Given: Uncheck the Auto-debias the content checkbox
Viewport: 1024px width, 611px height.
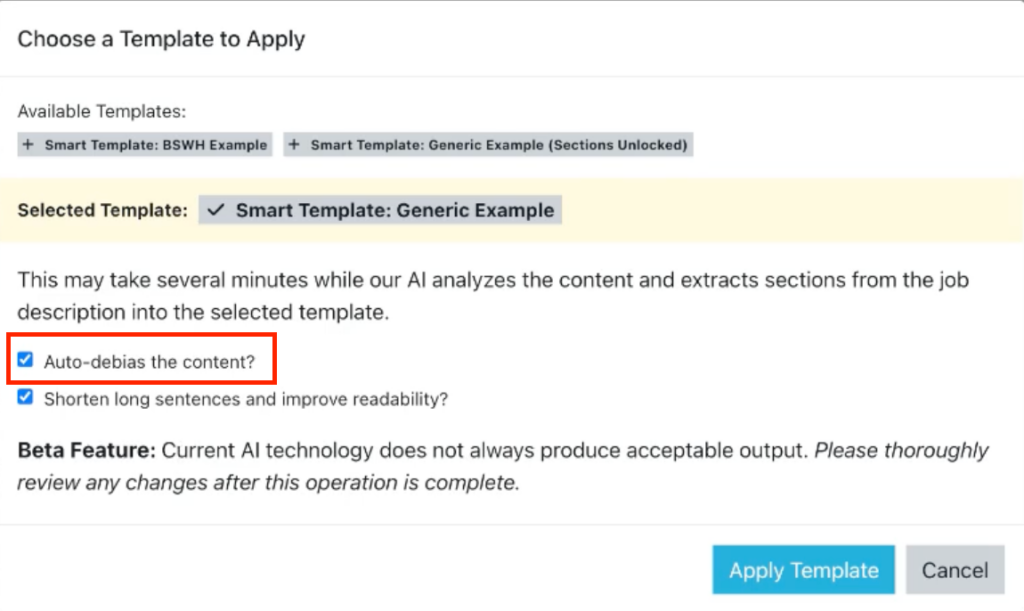Looking at the screenshot, I should (26, 361).
